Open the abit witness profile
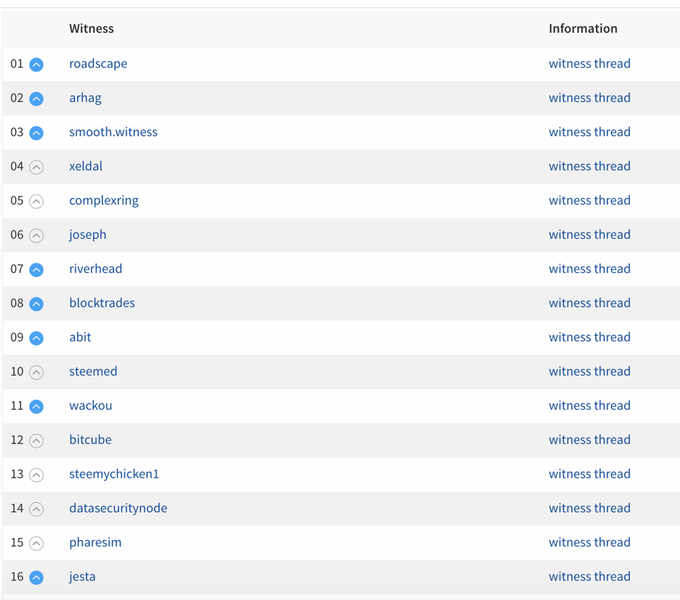This screenshot has width=680, height=600. (80, 337)
